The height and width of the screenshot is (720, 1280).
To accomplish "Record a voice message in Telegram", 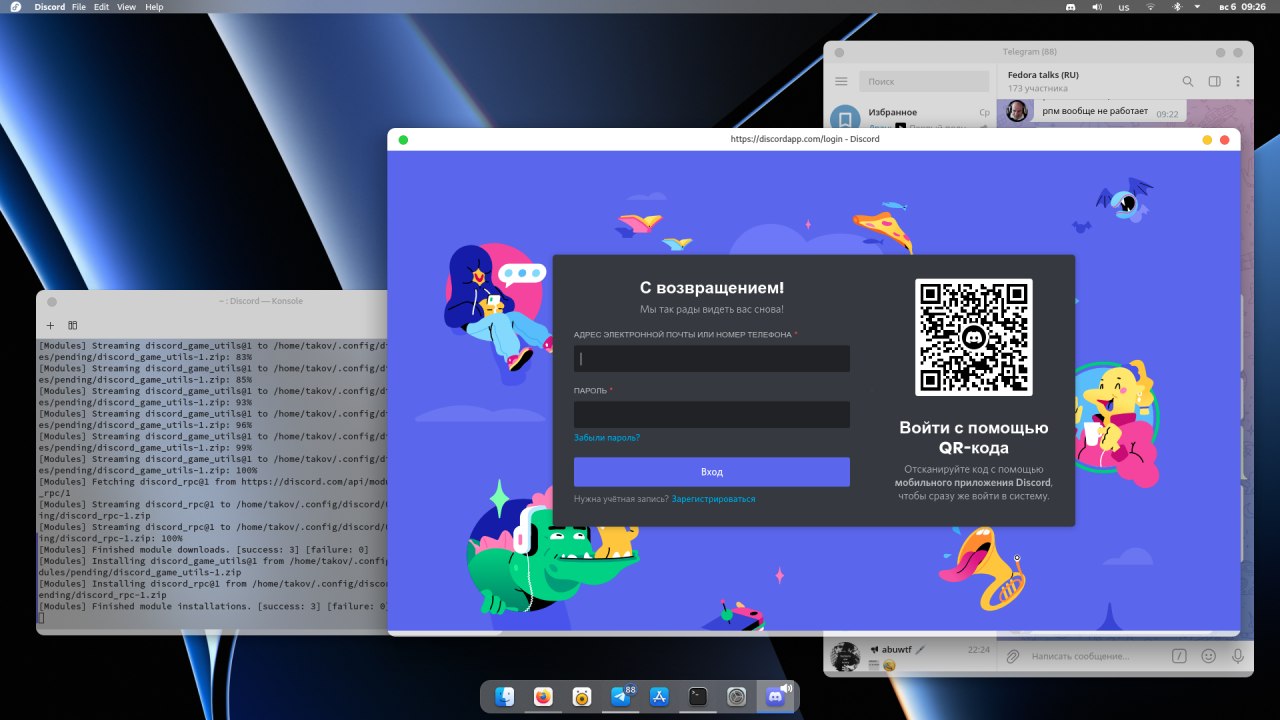I will [x=1238, y=656].
